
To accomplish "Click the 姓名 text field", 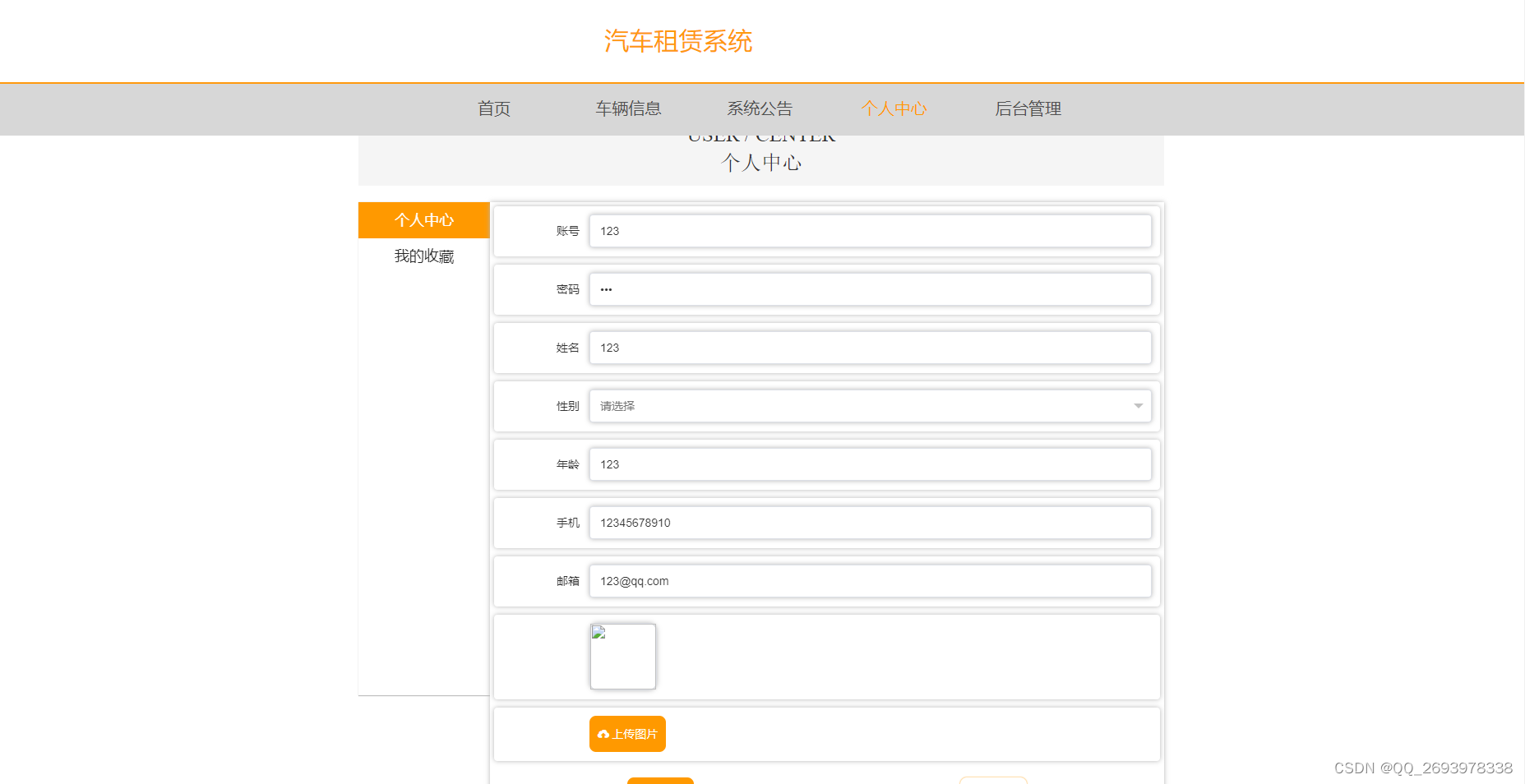I will pos(870,348).
